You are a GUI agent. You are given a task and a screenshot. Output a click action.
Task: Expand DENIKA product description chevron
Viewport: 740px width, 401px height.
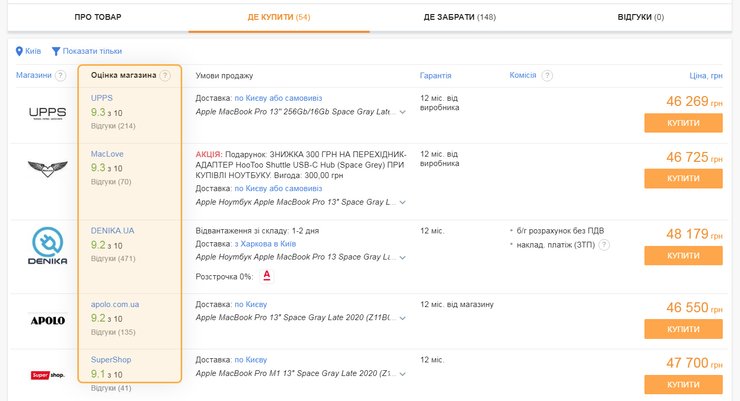402,258
